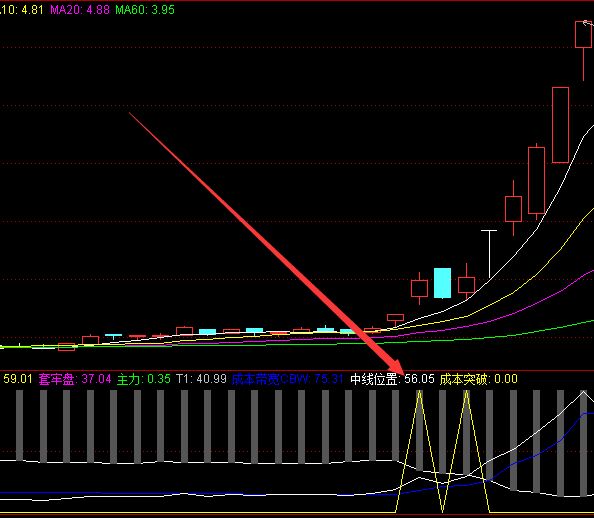594x518 pixels.
Task: Select the white T-shaped candlestick
Action: pos(489,254)
